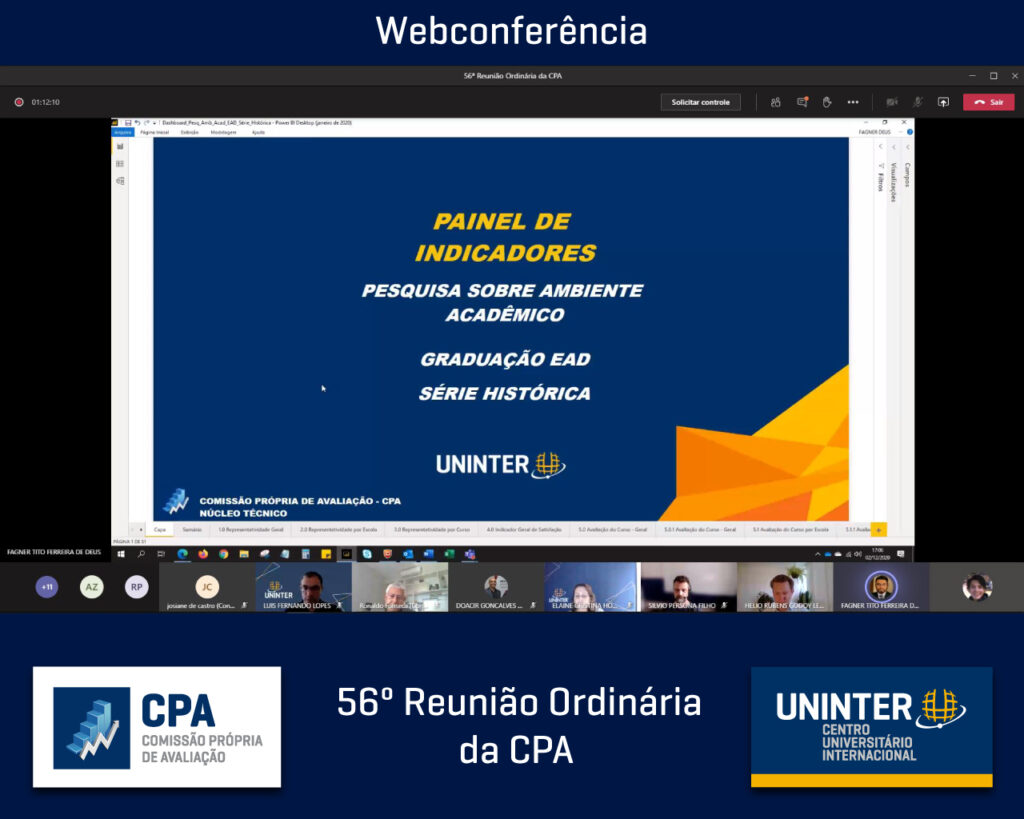Add a new page with plus button
Viewport: 1024px width, 819px height.
coord(879,530)
